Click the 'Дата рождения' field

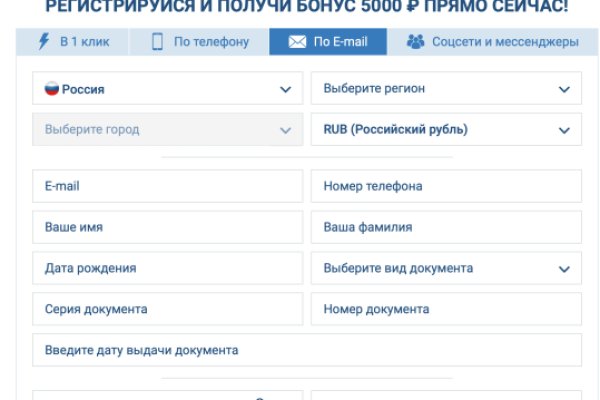tap(167, 268)
